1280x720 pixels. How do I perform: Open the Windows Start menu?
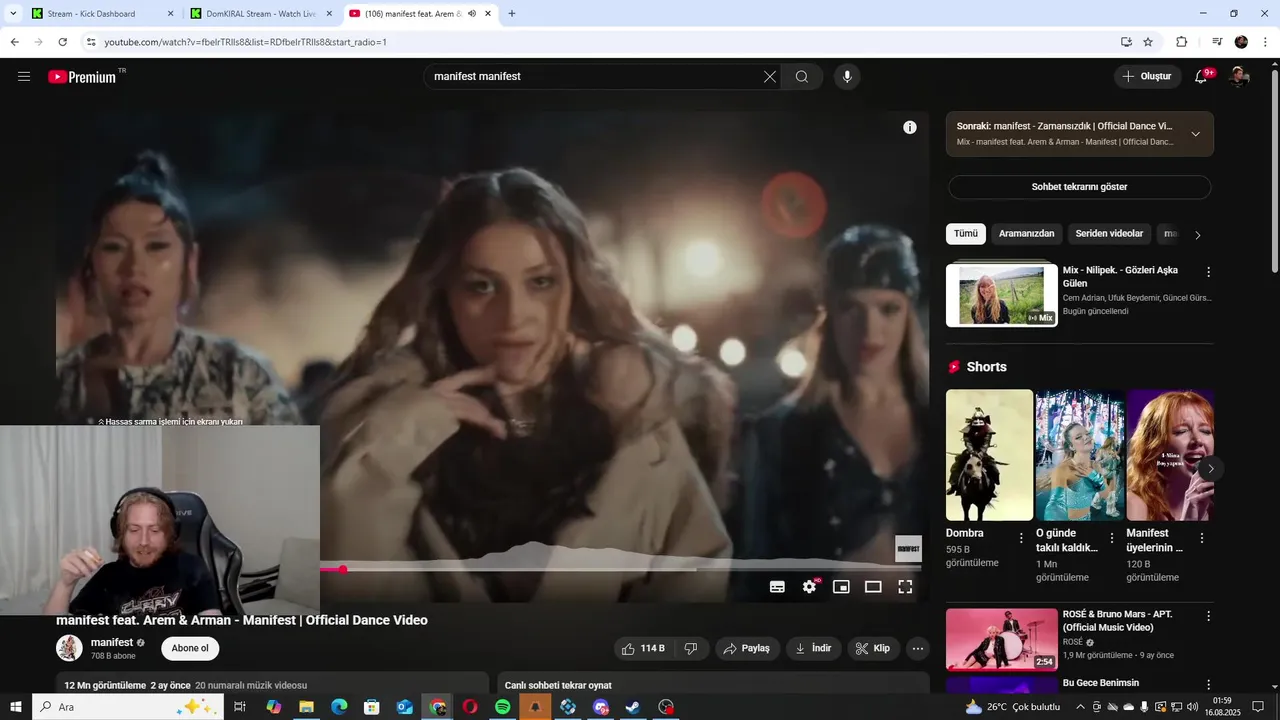click(16, 707)
